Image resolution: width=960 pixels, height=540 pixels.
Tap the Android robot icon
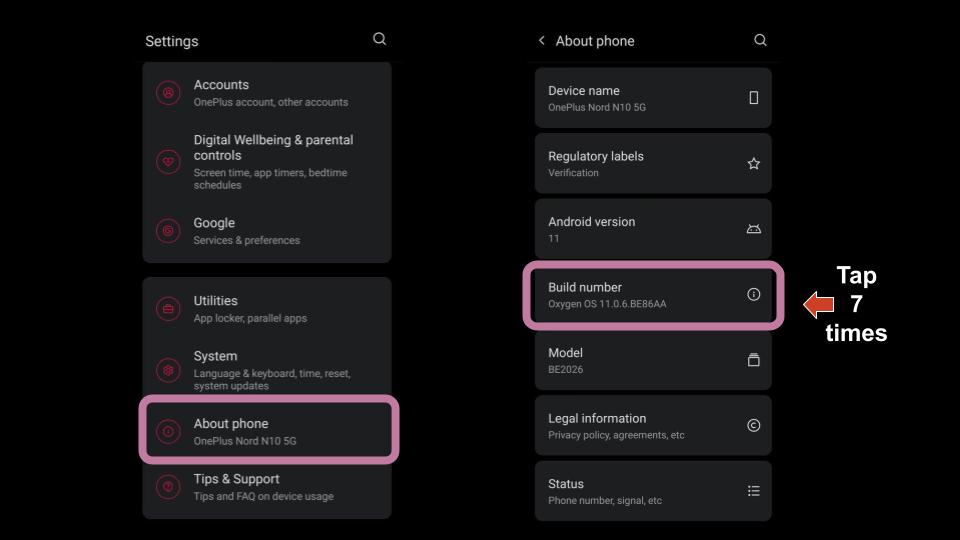754,229
